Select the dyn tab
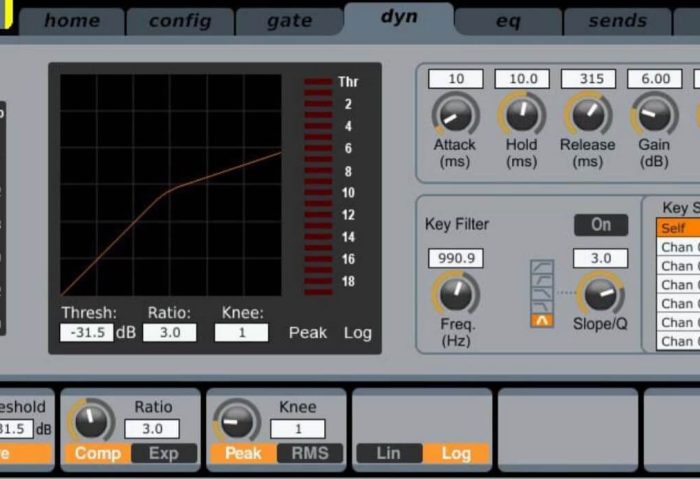The image size is (700, 479). (399, 18)
